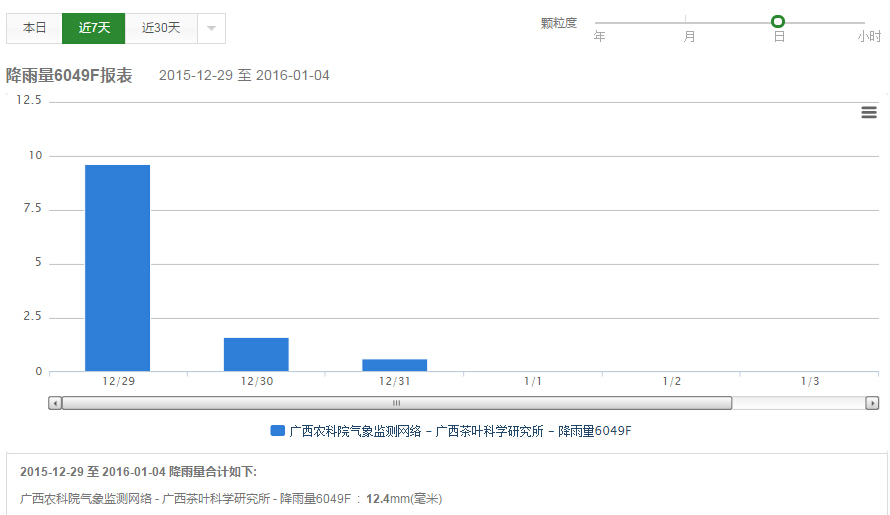Open the chart hamburger export menu
This screenshot has height=515, width=890.
click(x=868, y=112)
